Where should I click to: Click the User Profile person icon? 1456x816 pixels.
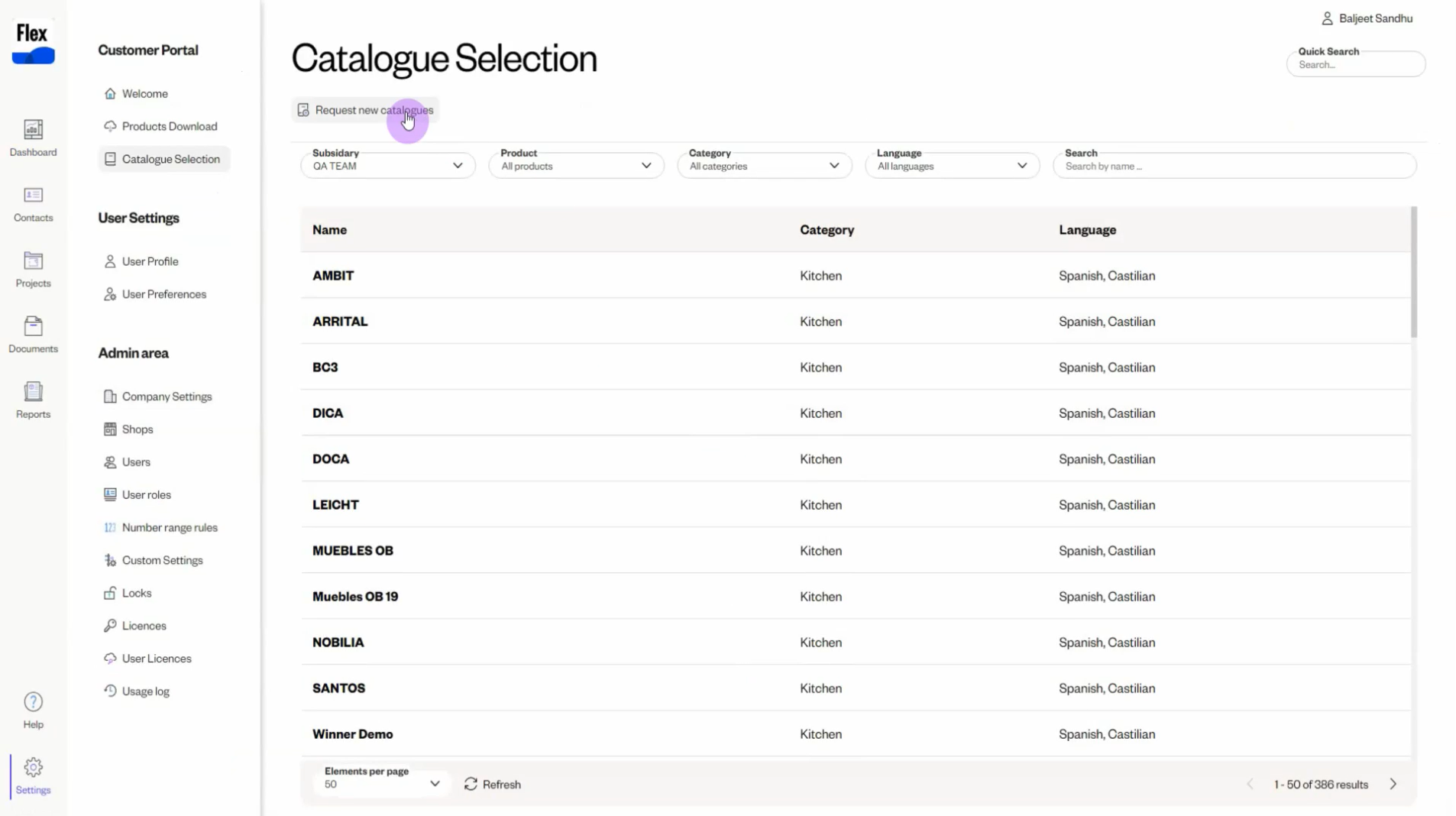click(110, 261)
